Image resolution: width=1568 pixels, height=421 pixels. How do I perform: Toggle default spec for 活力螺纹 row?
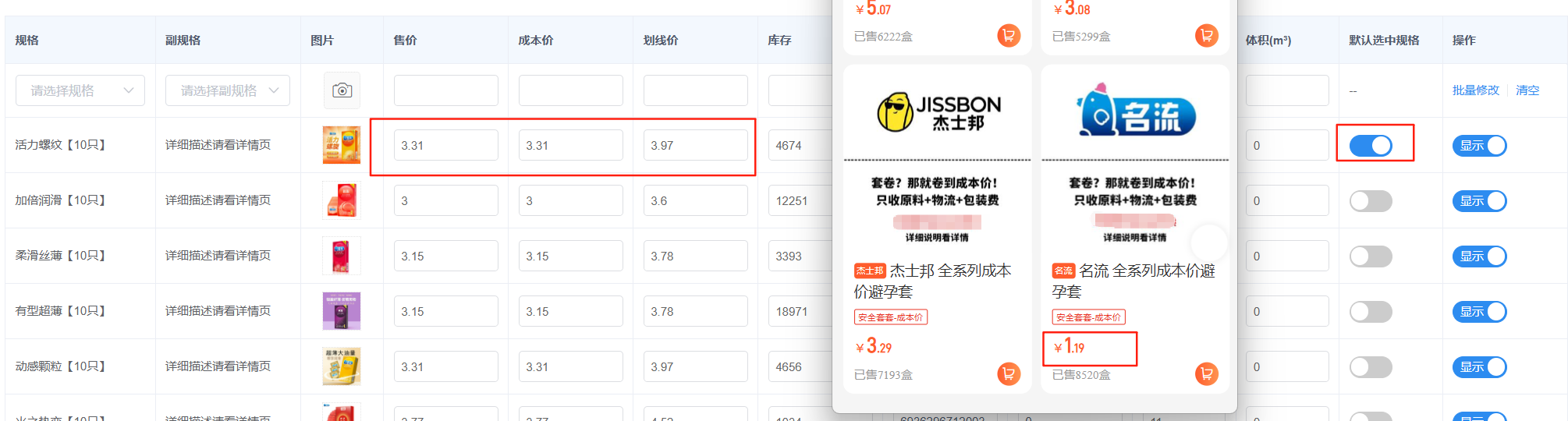[1371, 146]
